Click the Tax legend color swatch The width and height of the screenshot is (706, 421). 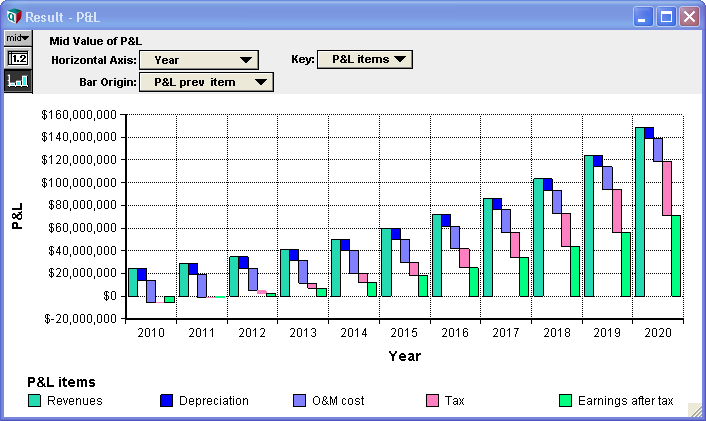[432, 400]
